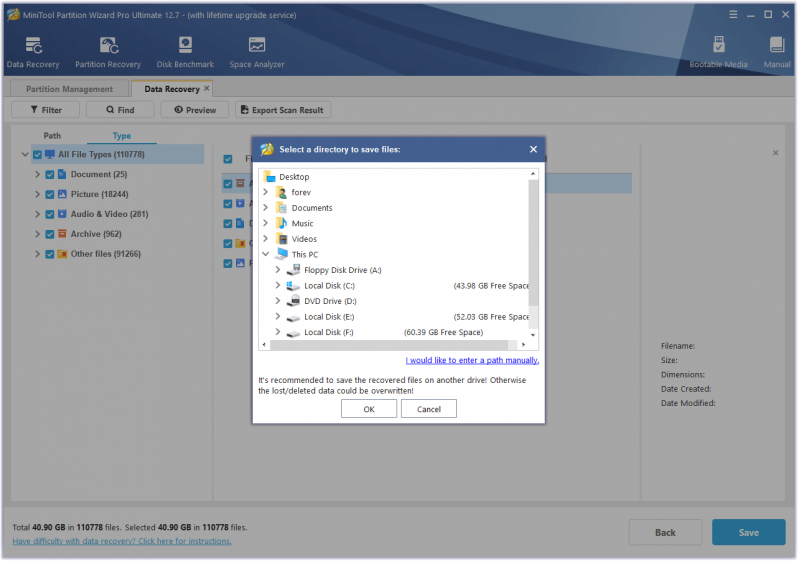The image size is (800, 562).
Task: Open the Disk Benchmark tool icon
Action: [186, 45]
